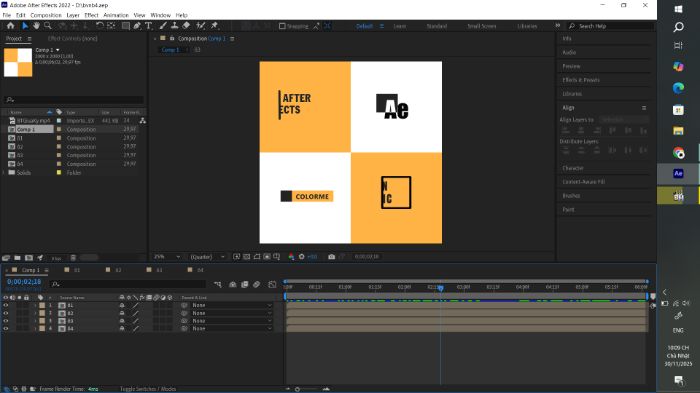Expand the Solids folder
Viewport: 700px width, 393px height.
pyautogui.click(x=4, y=172)
